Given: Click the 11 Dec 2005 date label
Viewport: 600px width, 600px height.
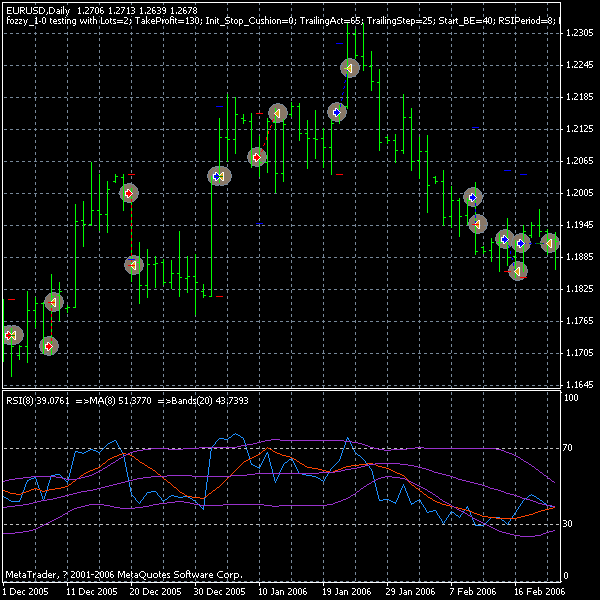Looking at the screenshot, I should 92,592.
